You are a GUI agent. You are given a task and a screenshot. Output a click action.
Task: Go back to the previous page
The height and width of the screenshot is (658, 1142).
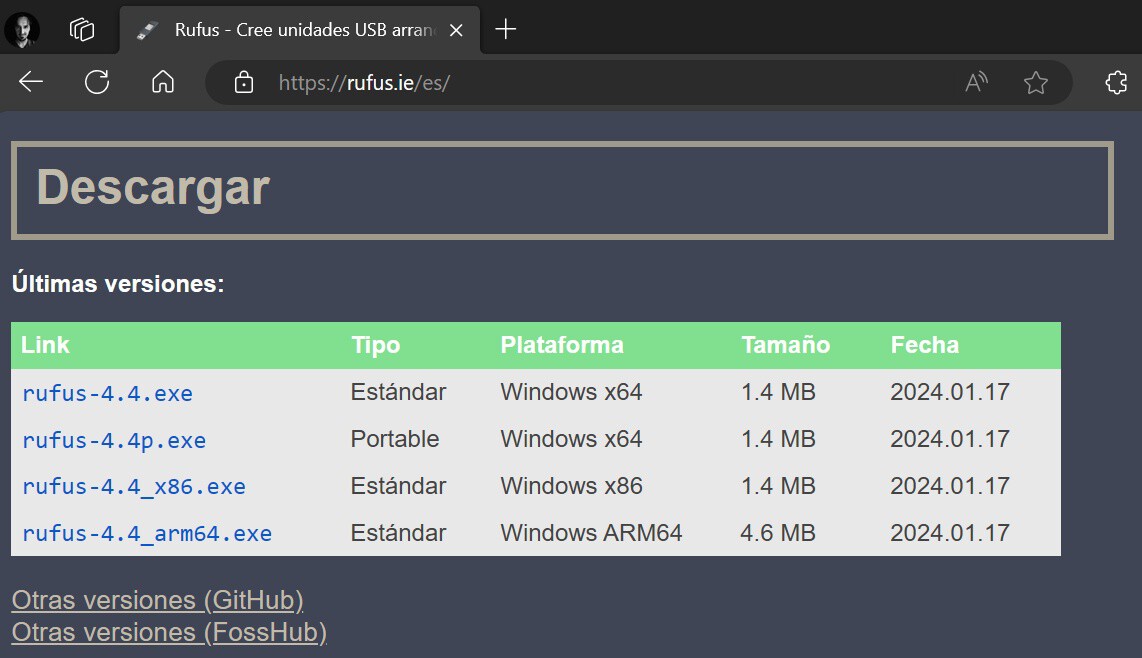pos(31,82)
